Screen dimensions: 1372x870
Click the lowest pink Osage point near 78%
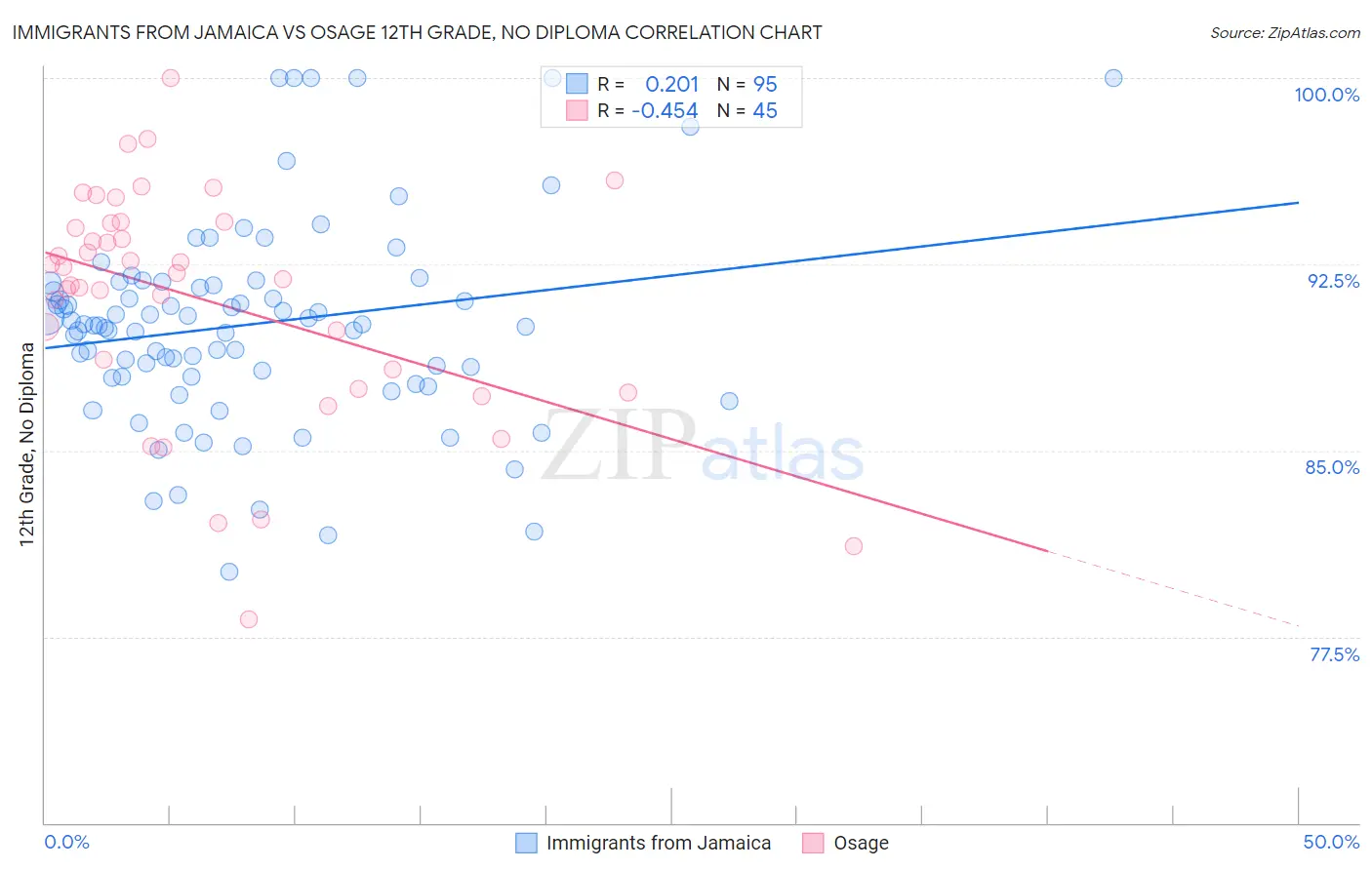(x=249, y=619)
